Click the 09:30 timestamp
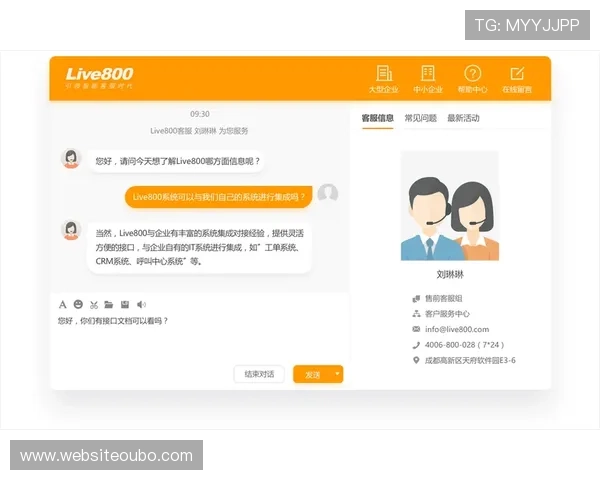Image resolution: width=600 pixels, height=480 pixels. (x=200, y=114)
